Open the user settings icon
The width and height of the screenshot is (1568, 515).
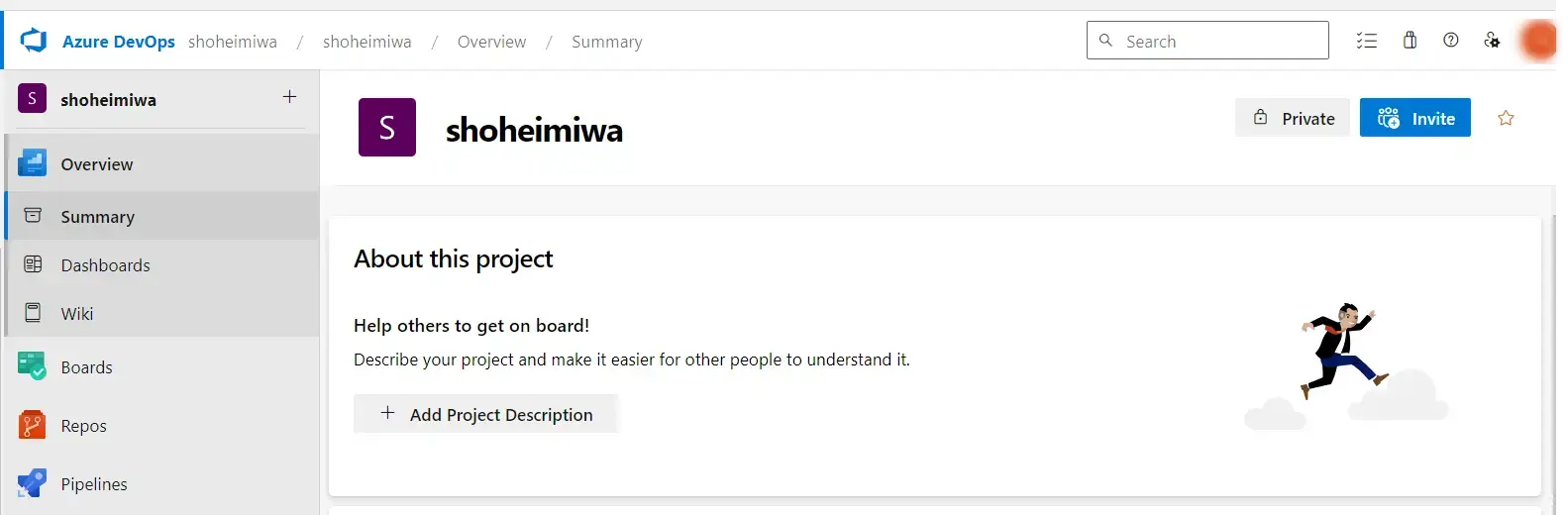[1492, 40]
